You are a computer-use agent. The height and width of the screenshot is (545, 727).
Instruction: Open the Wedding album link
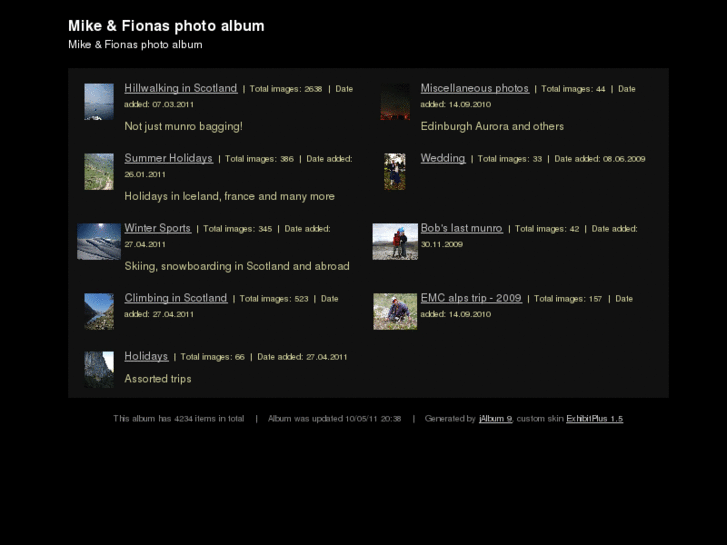tap(443, 158)
